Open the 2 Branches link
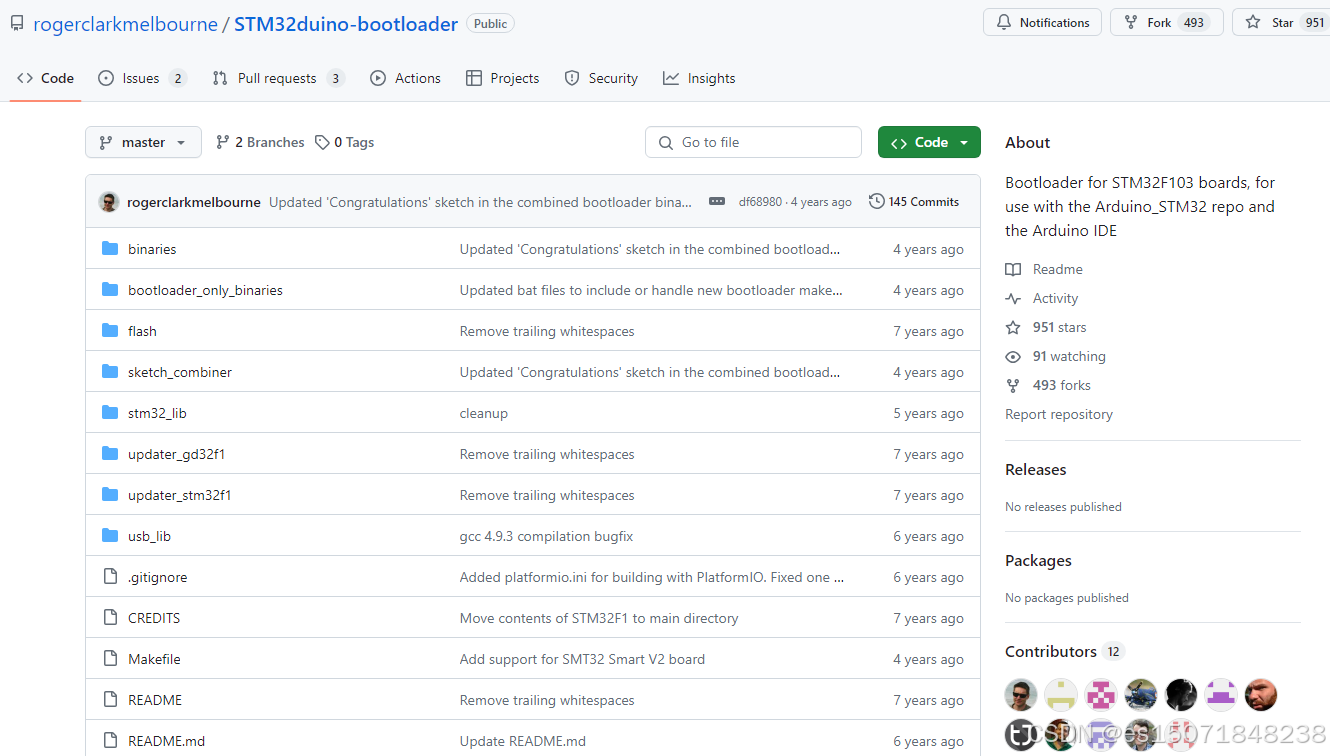The height and width of the screenshot is (756, 1330). coord(260,142)
